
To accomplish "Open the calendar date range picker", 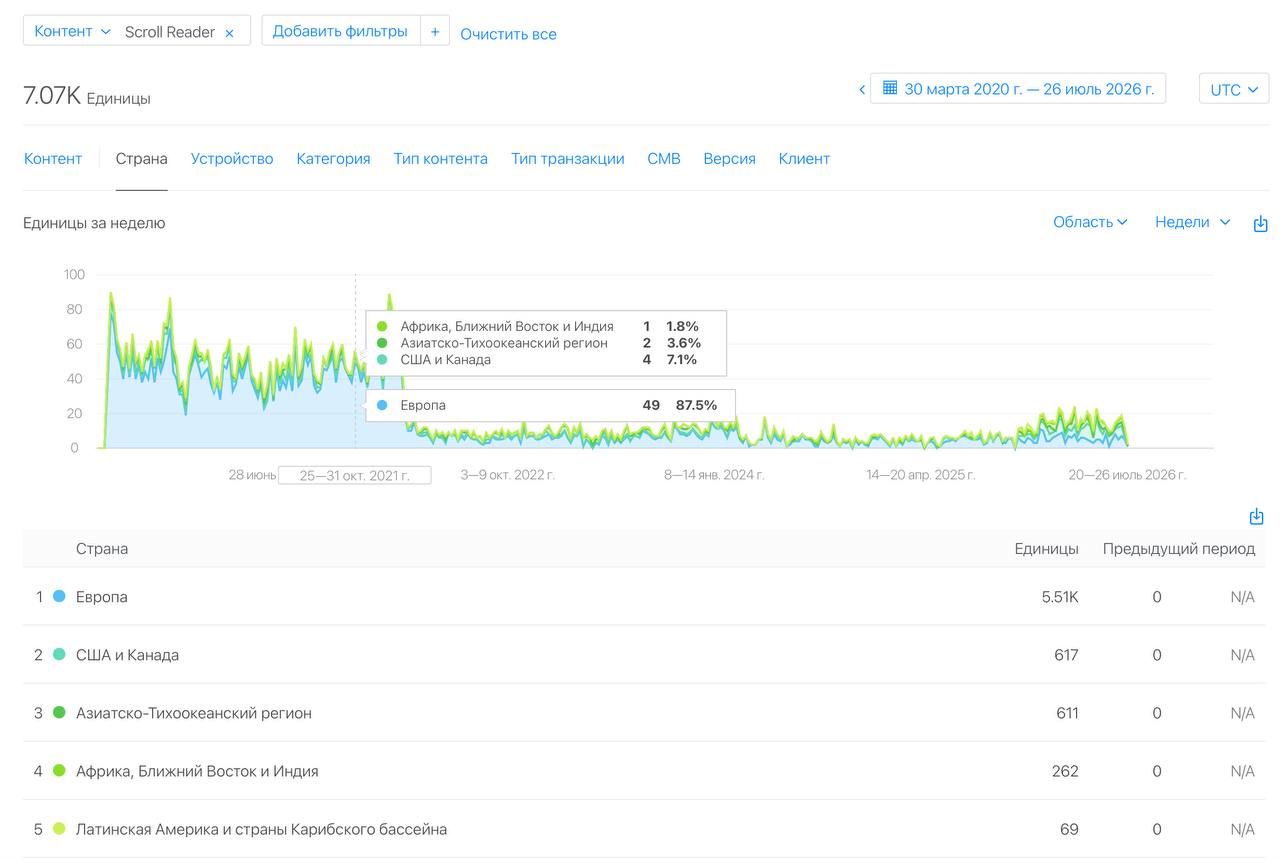I will [1018, 89].
